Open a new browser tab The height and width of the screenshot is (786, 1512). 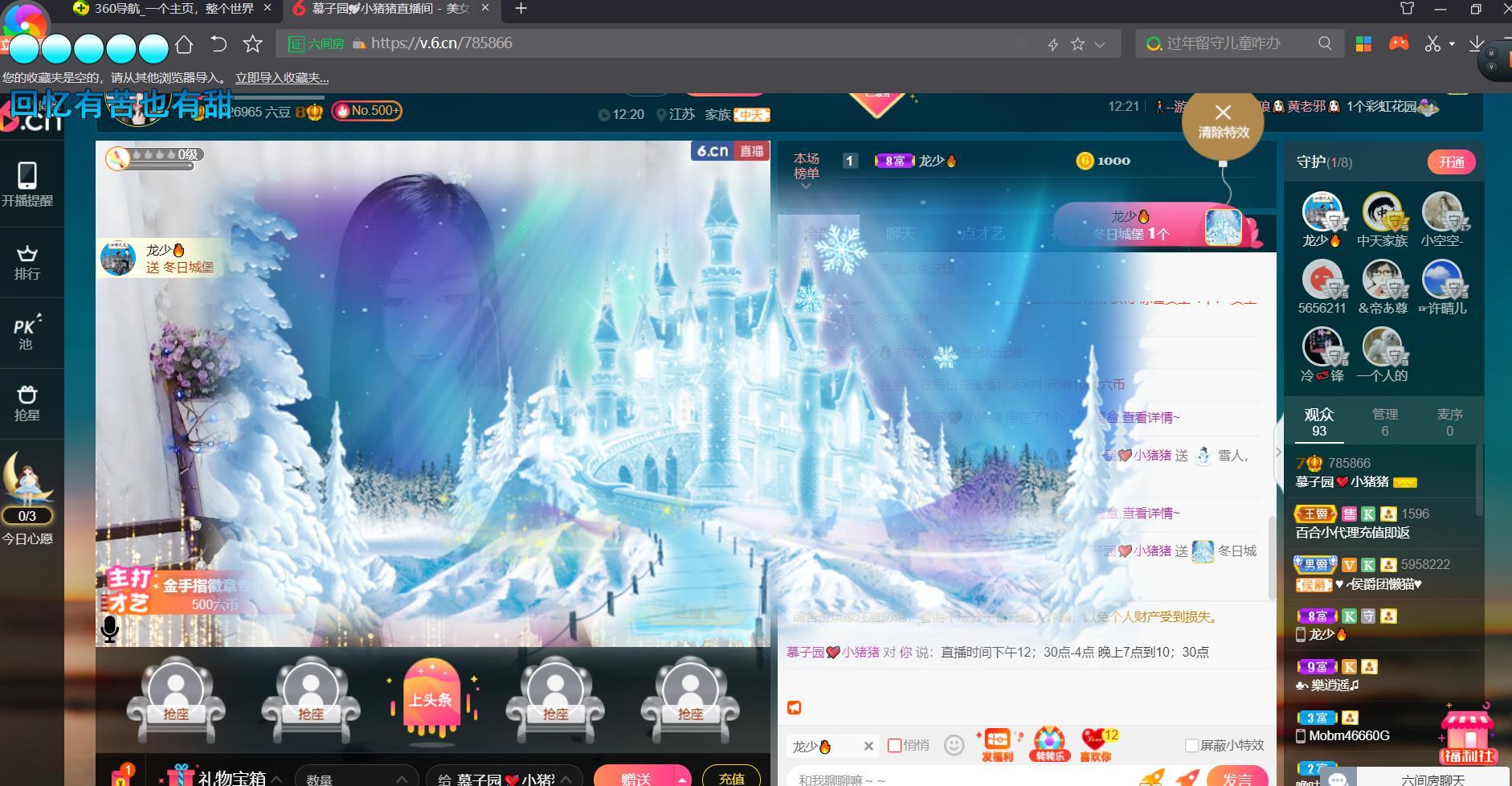pos(521,9)
